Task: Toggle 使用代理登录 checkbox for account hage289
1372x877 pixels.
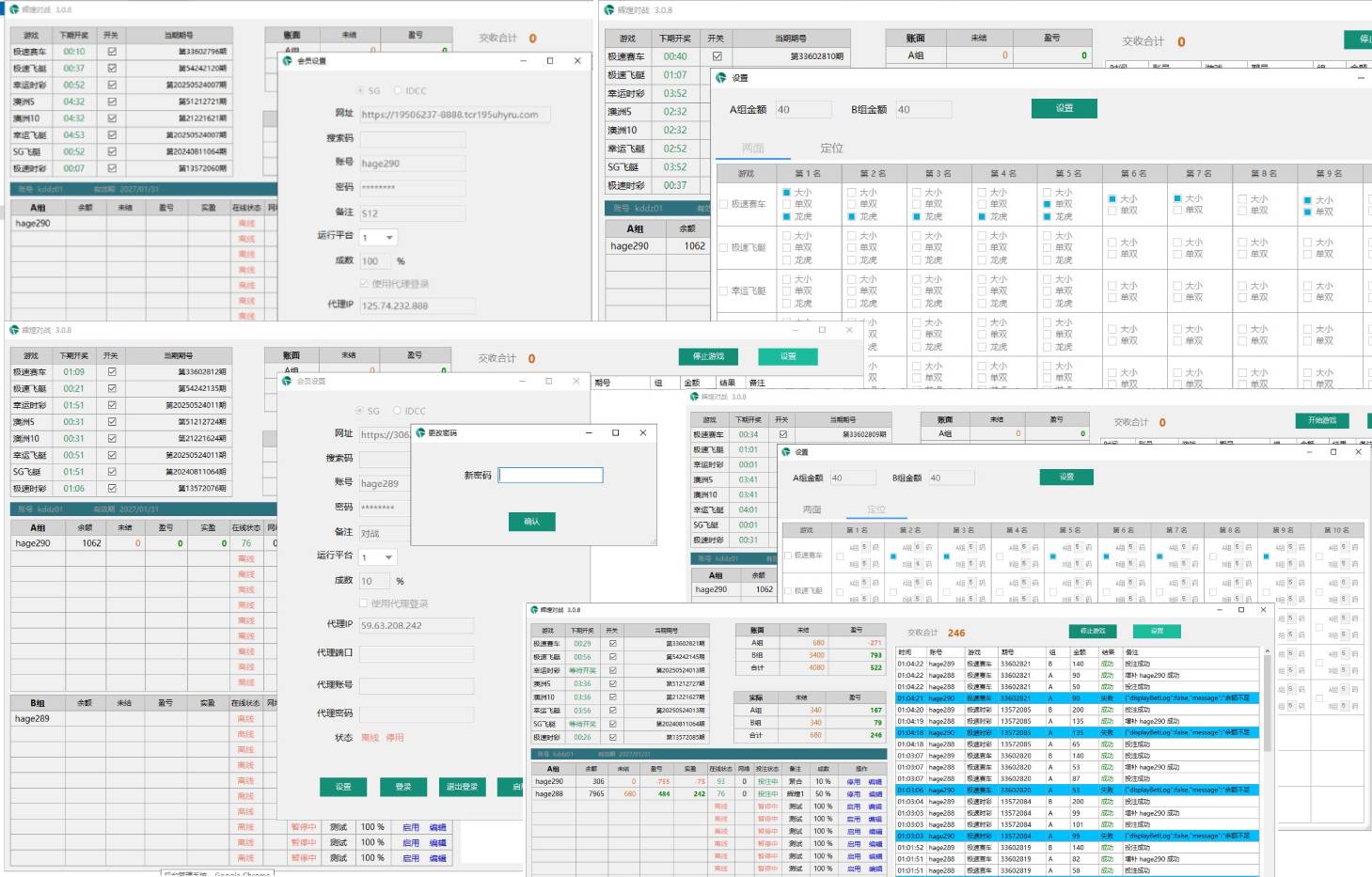Action: 364,603
